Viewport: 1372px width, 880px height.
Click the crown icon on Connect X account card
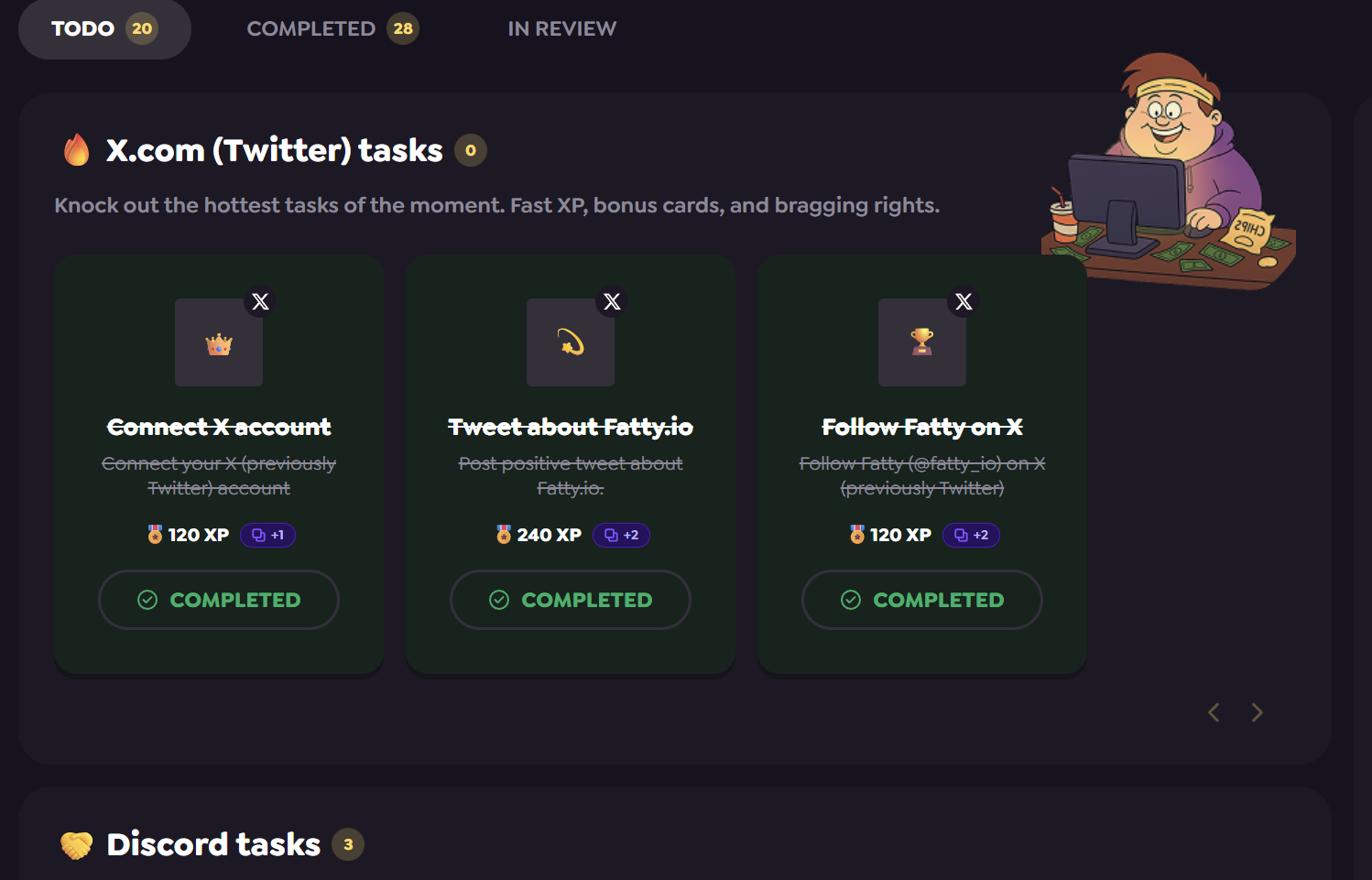coord(219,344)
